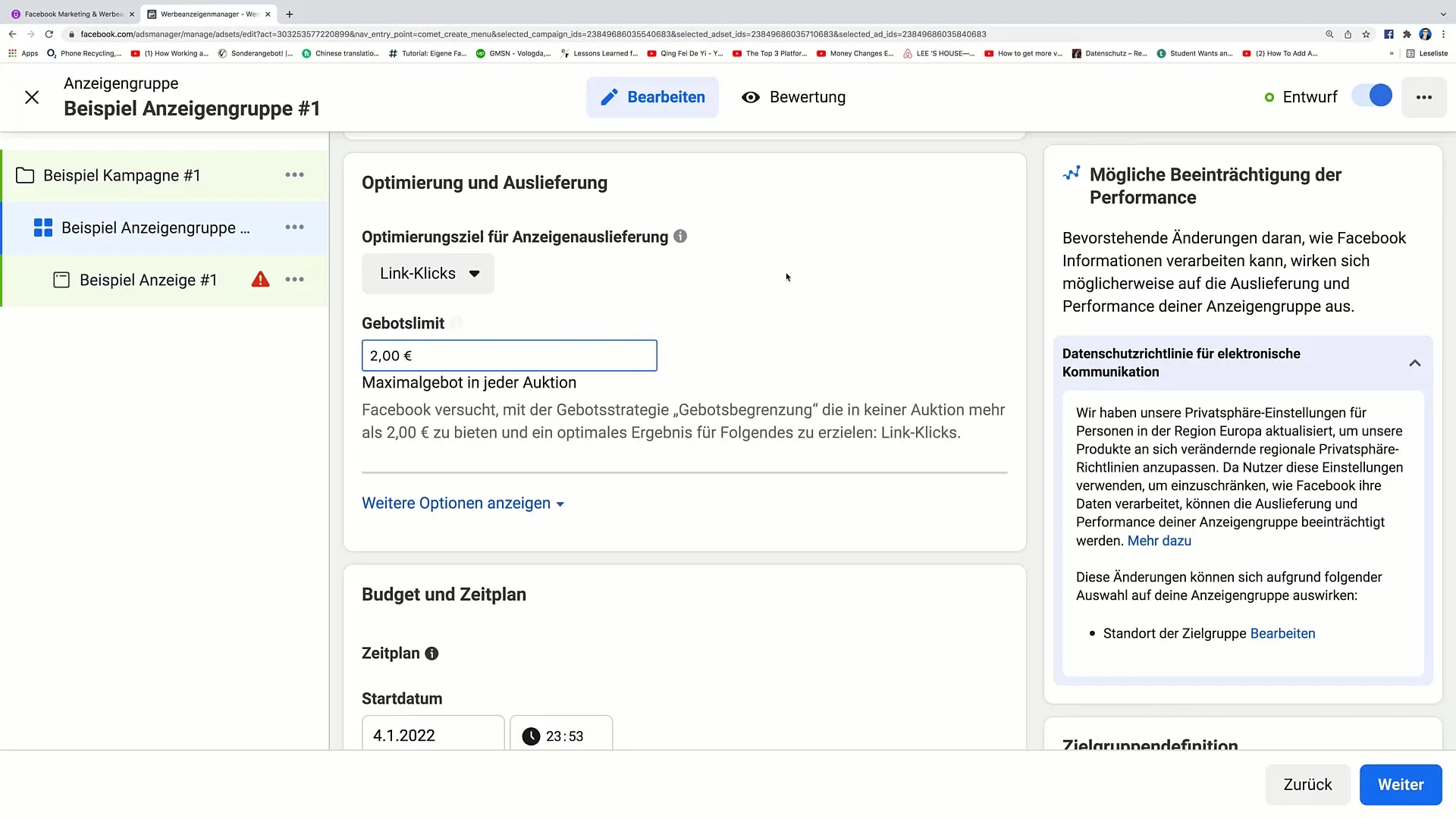The height and width of the screenshot is (819, 1456).
Task: Click the Gebotslimit input field
Action: click(x=510, y=355)
